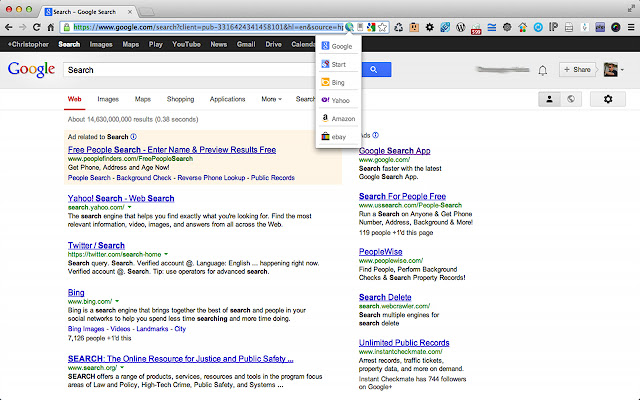Screen dimensions: 640x400
Task: Click the blue magnifier search button
Action: (x=376, y=70)
